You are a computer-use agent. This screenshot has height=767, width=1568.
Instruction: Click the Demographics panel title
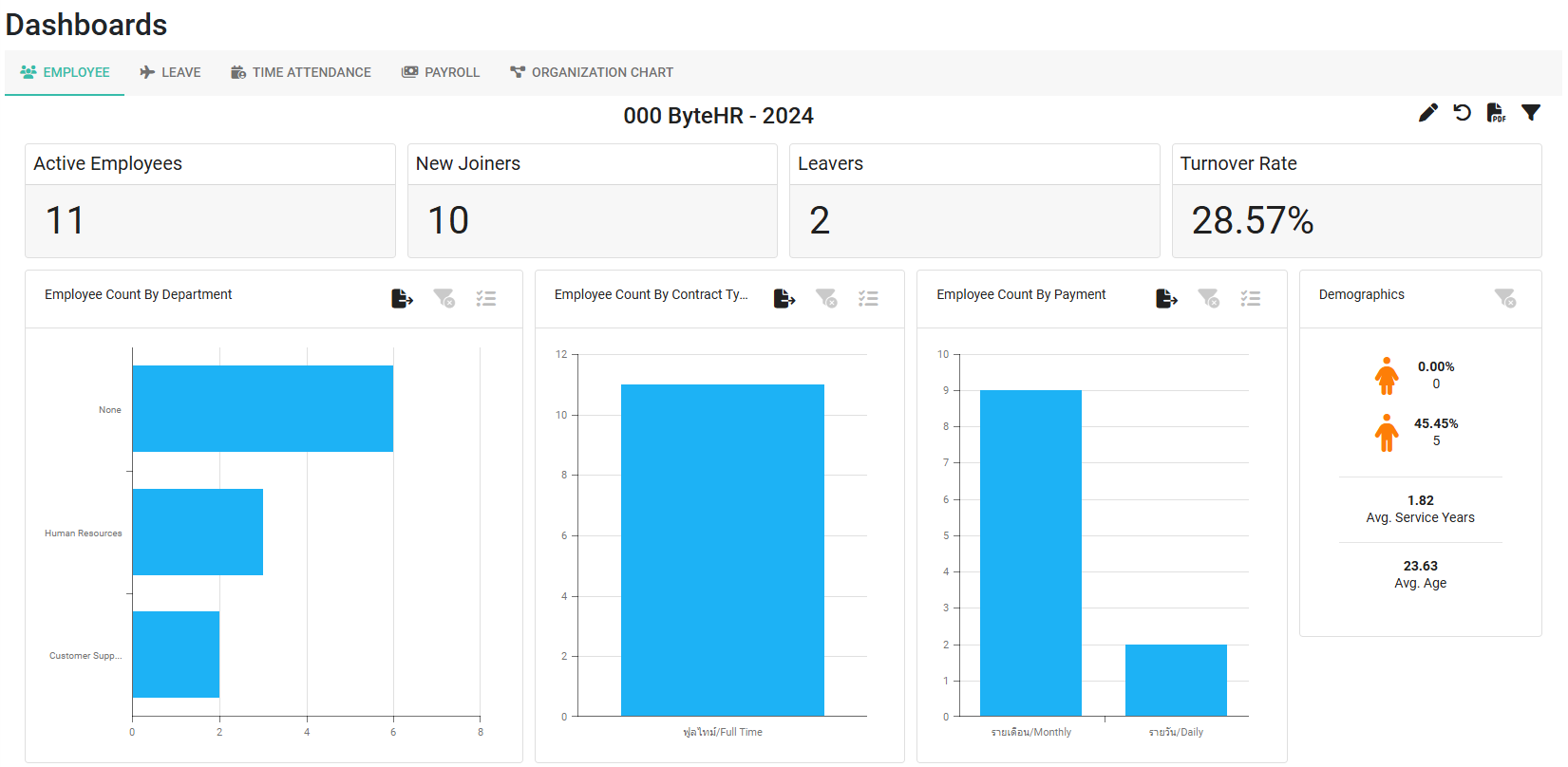(x=1361, y=294)
